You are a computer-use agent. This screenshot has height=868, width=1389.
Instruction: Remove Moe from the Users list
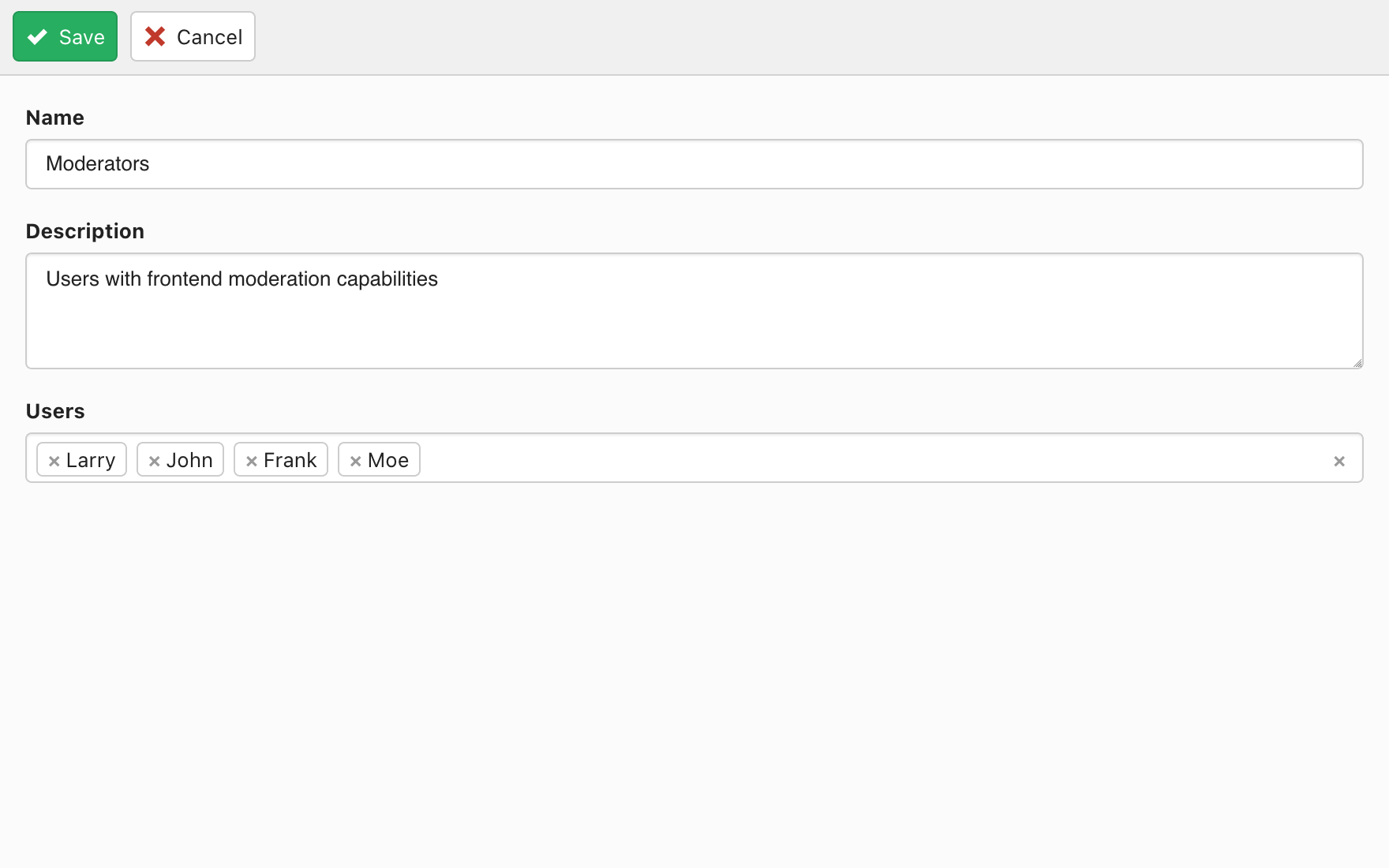click(355, 461)
